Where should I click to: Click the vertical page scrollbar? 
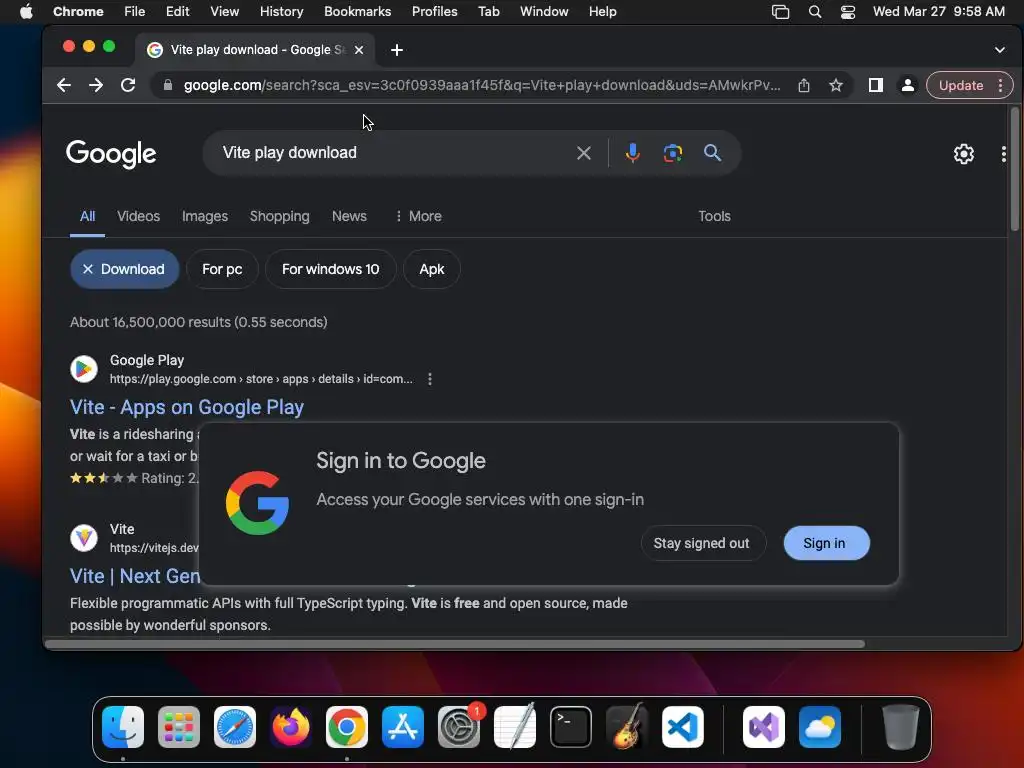1014,170
